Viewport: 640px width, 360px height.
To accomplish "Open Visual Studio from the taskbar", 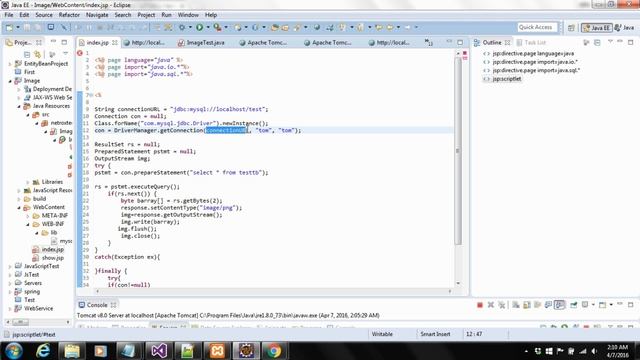I will tap(159, 351).
